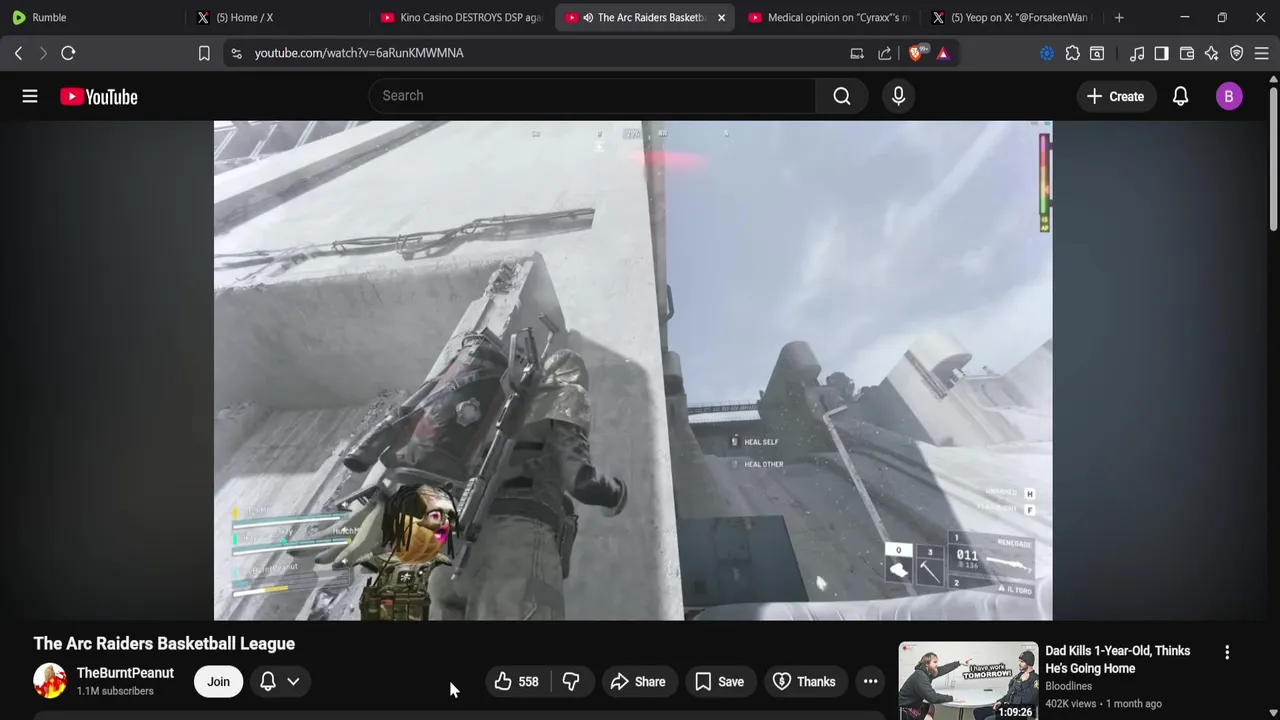The width and height of the screenshot is (1280, 720).
Task: Click the YouTube search magnifier button
Action: (x=842, y=96)
